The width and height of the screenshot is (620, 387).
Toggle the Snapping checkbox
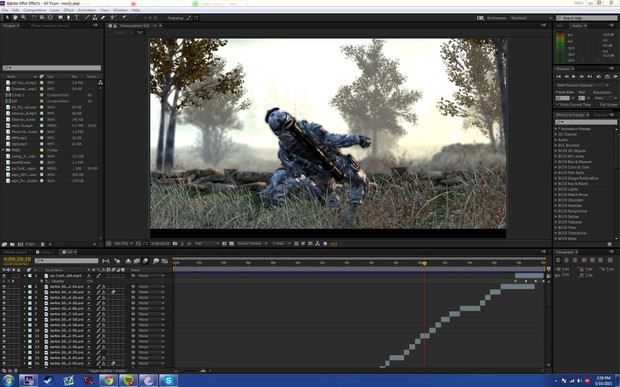(164, 18)
